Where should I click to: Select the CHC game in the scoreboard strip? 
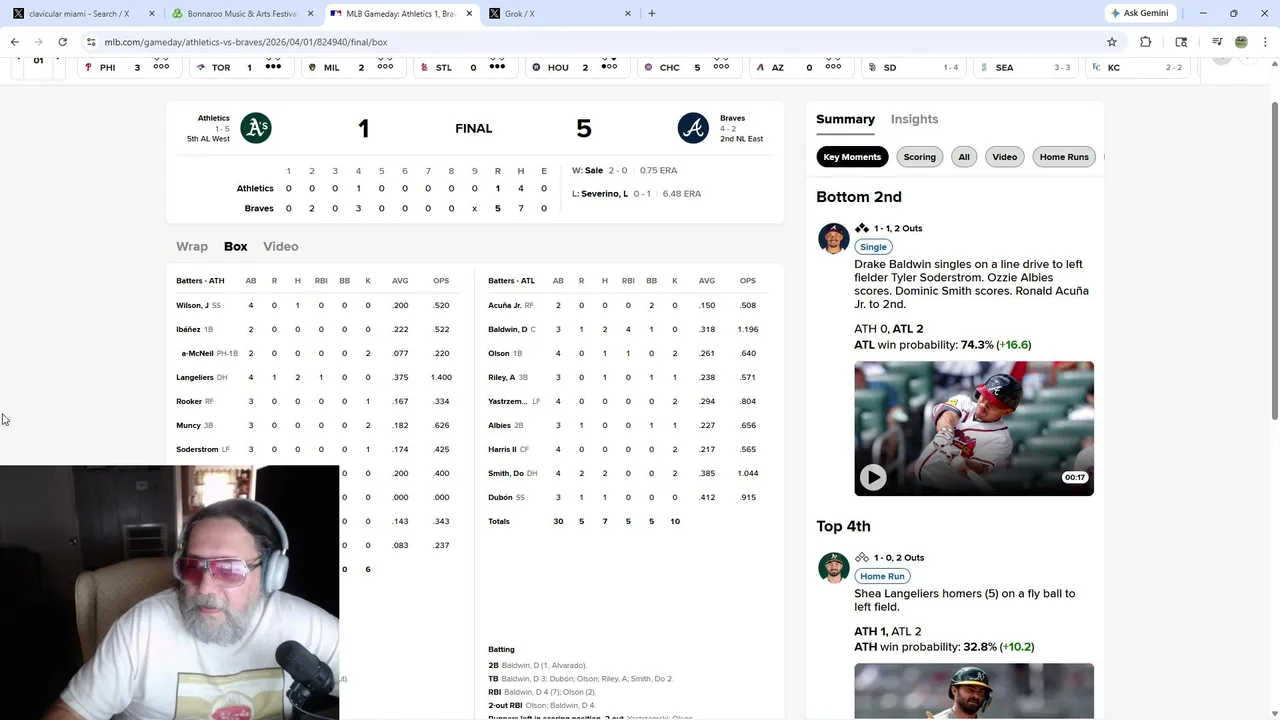pyautogui.click(x=688, y=67)
